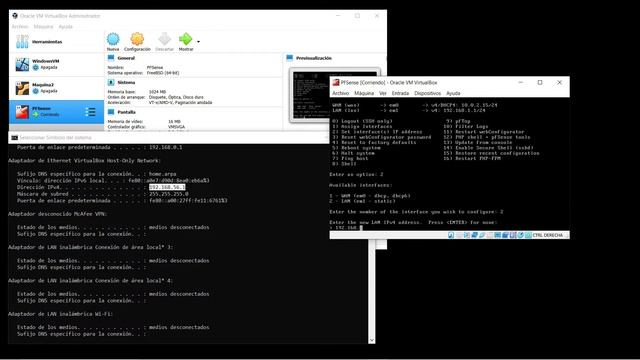Click the first disk activity status icon
This screenshot has width=640, height=360.
[x=451, y=235]
